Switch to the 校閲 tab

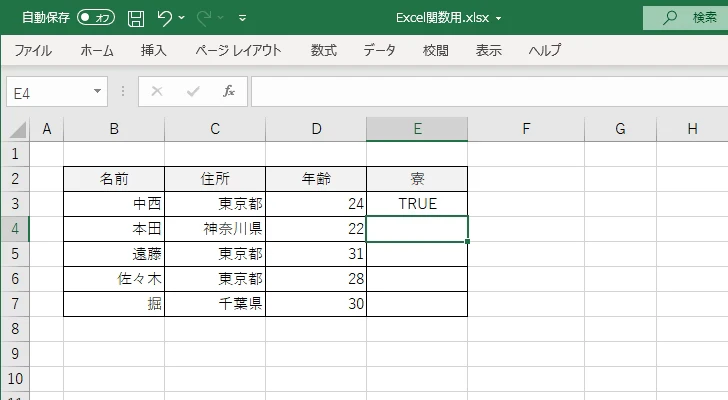(x=436, y=50)
